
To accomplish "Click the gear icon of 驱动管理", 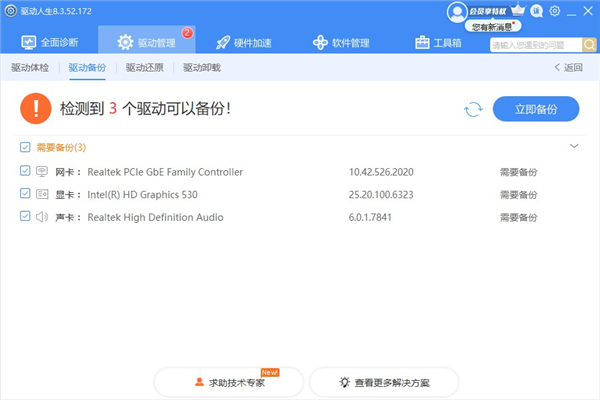I will (125, 42).
